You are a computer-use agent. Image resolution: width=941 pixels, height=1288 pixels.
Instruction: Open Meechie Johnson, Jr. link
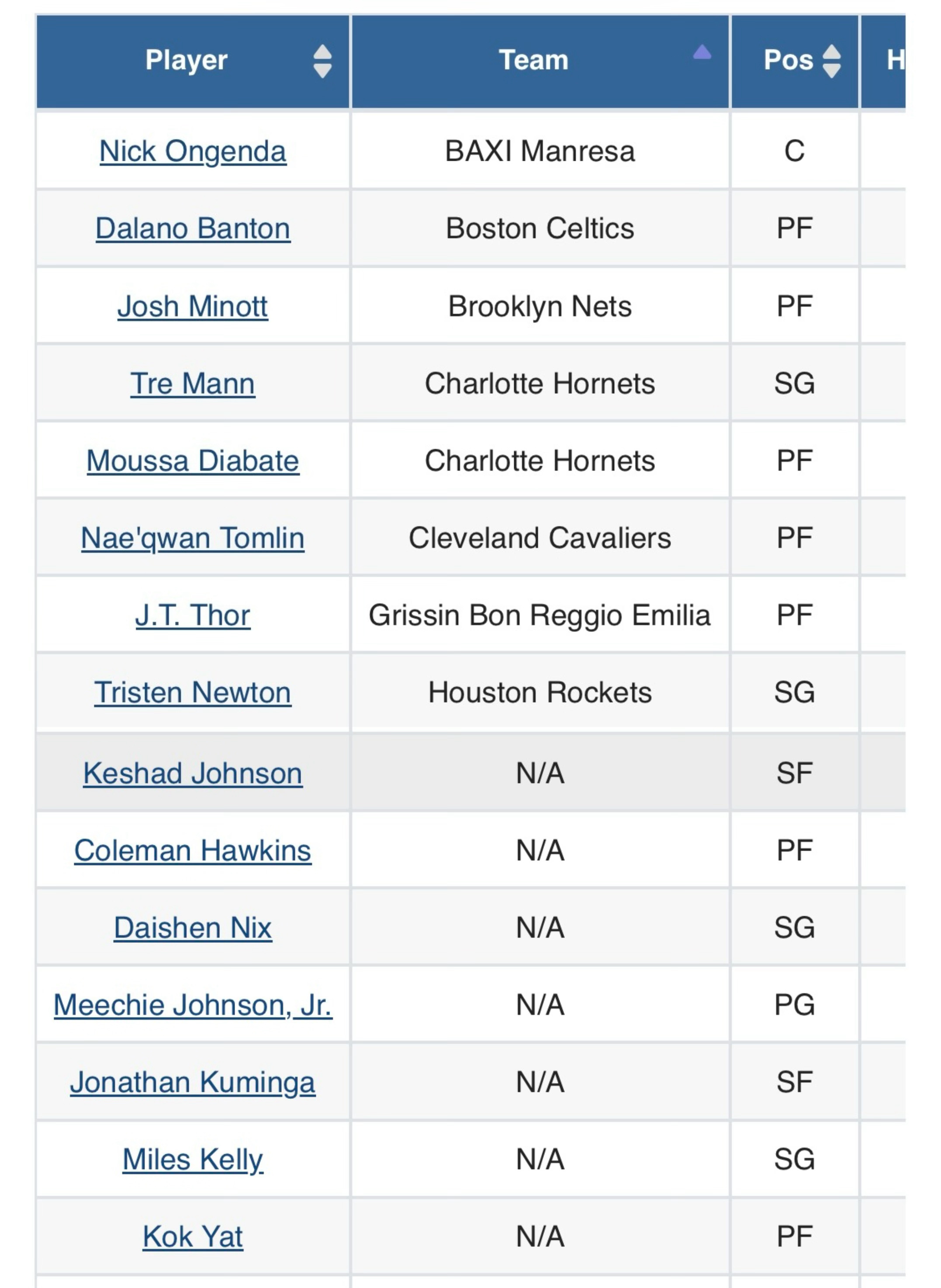[193, 1005]
